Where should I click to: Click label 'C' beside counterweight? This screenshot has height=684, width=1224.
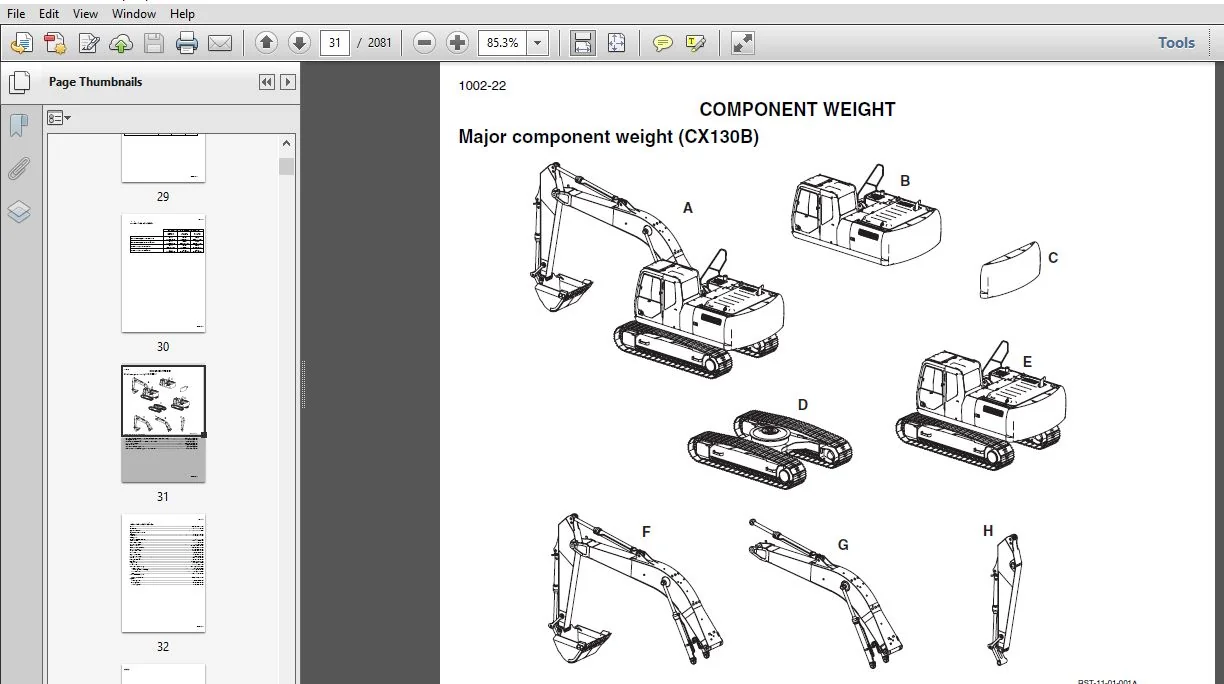pyautogui.click(x=1053, y=258)
